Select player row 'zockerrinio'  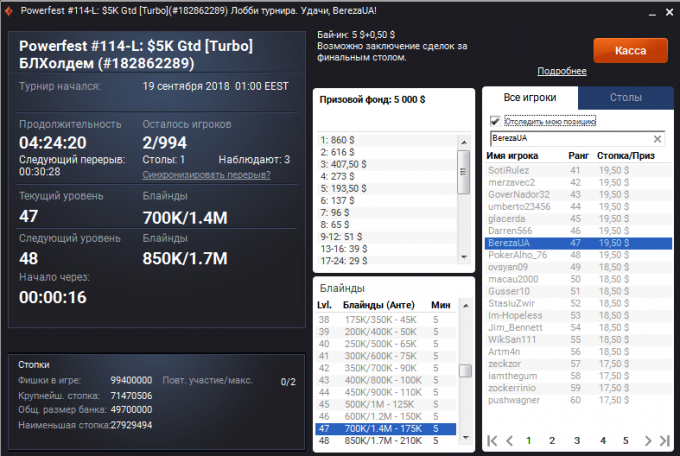click(x=578, y=388)
